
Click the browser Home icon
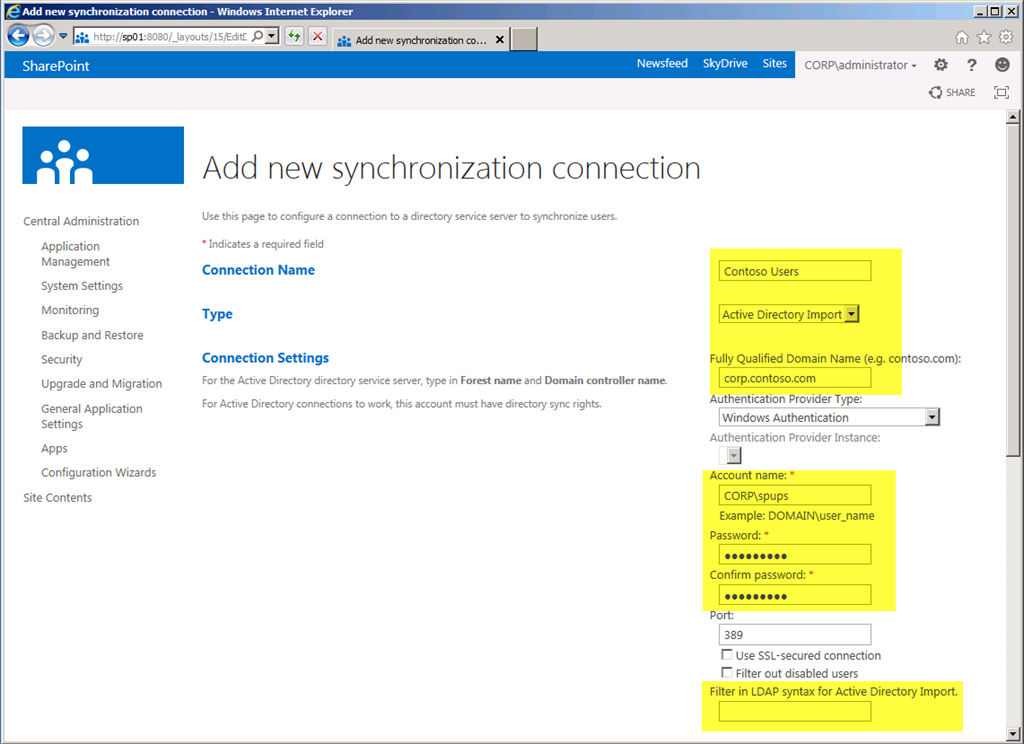click(x=962, y=37)
